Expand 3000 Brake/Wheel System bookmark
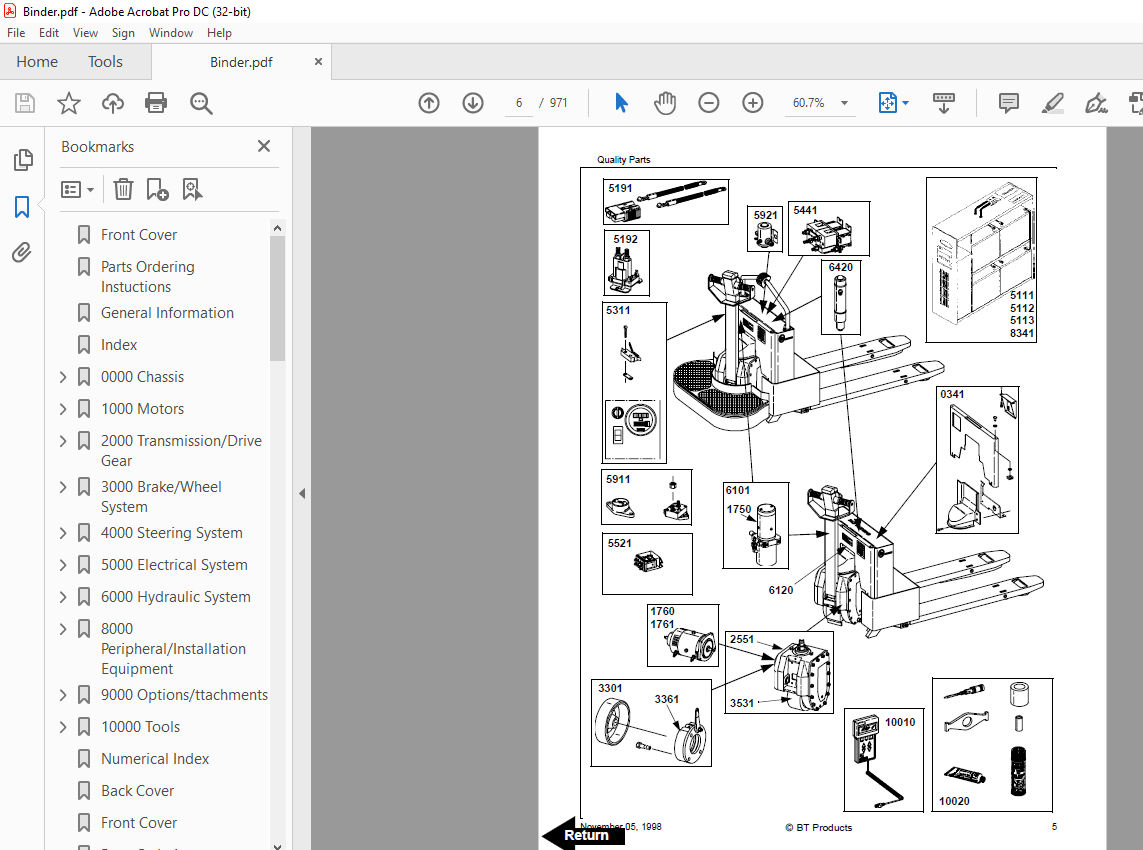1143x850 pixels. point(63,487)
